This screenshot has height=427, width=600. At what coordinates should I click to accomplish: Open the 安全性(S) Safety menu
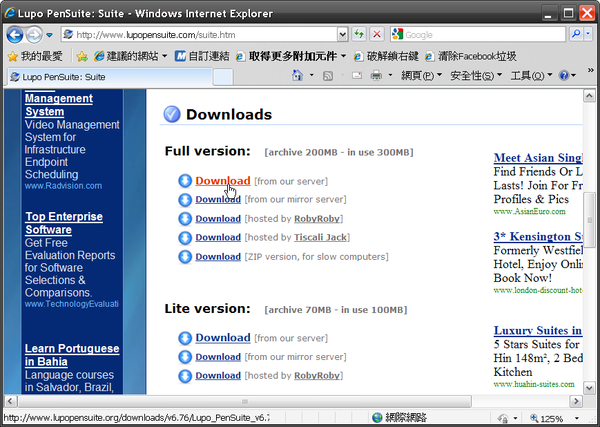(x=476, y=75)
